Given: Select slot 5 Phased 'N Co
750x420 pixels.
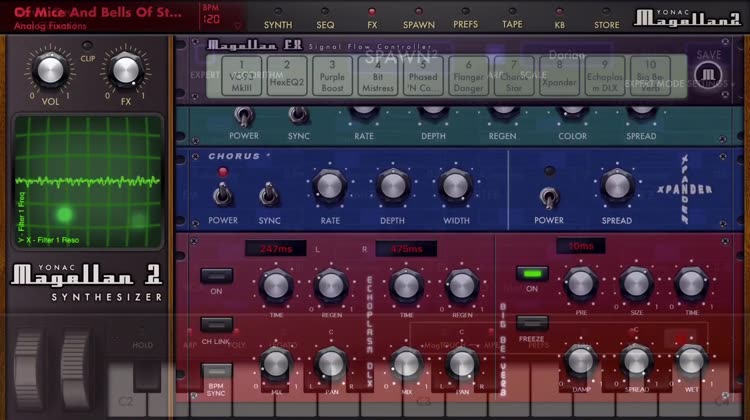Looking at the screenshot, I should tap(423, 76).
